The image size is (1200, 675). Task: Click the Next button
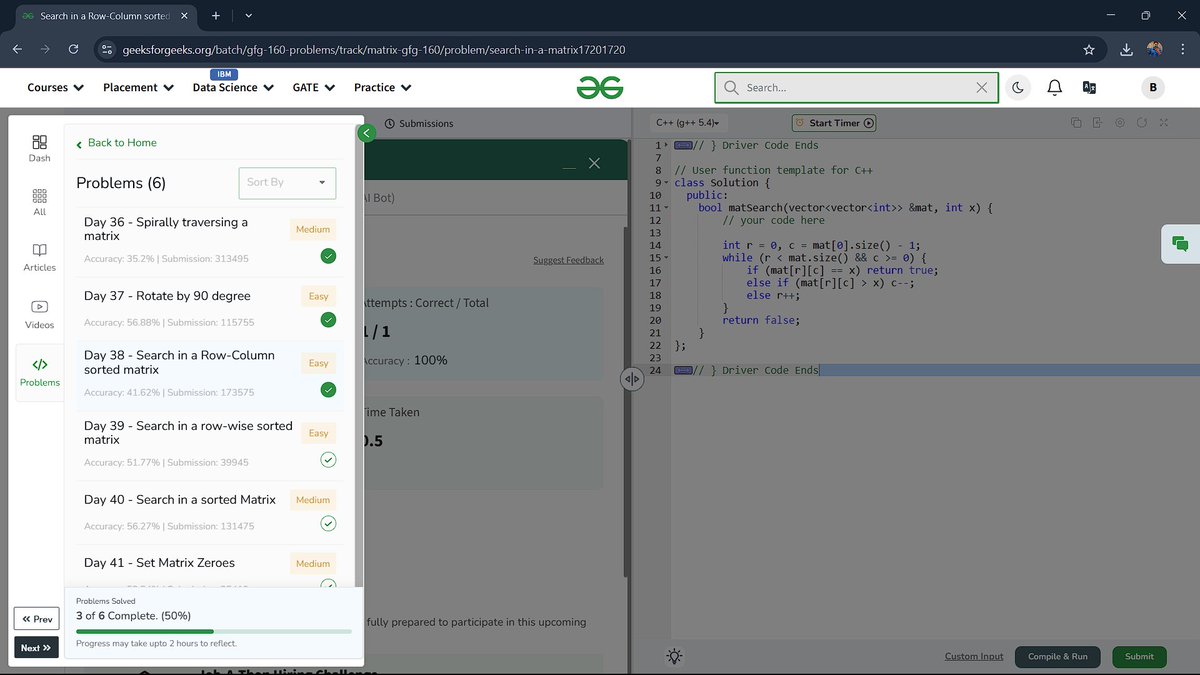pos(37,647)
